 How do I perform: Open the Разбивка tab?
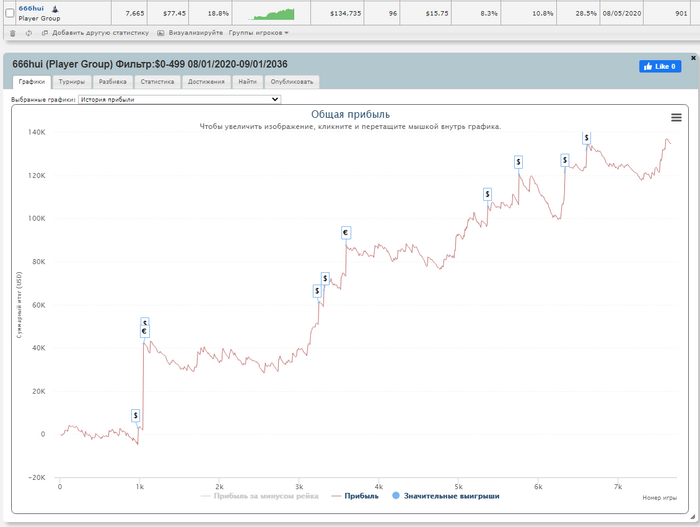click(x=112, y=82)
